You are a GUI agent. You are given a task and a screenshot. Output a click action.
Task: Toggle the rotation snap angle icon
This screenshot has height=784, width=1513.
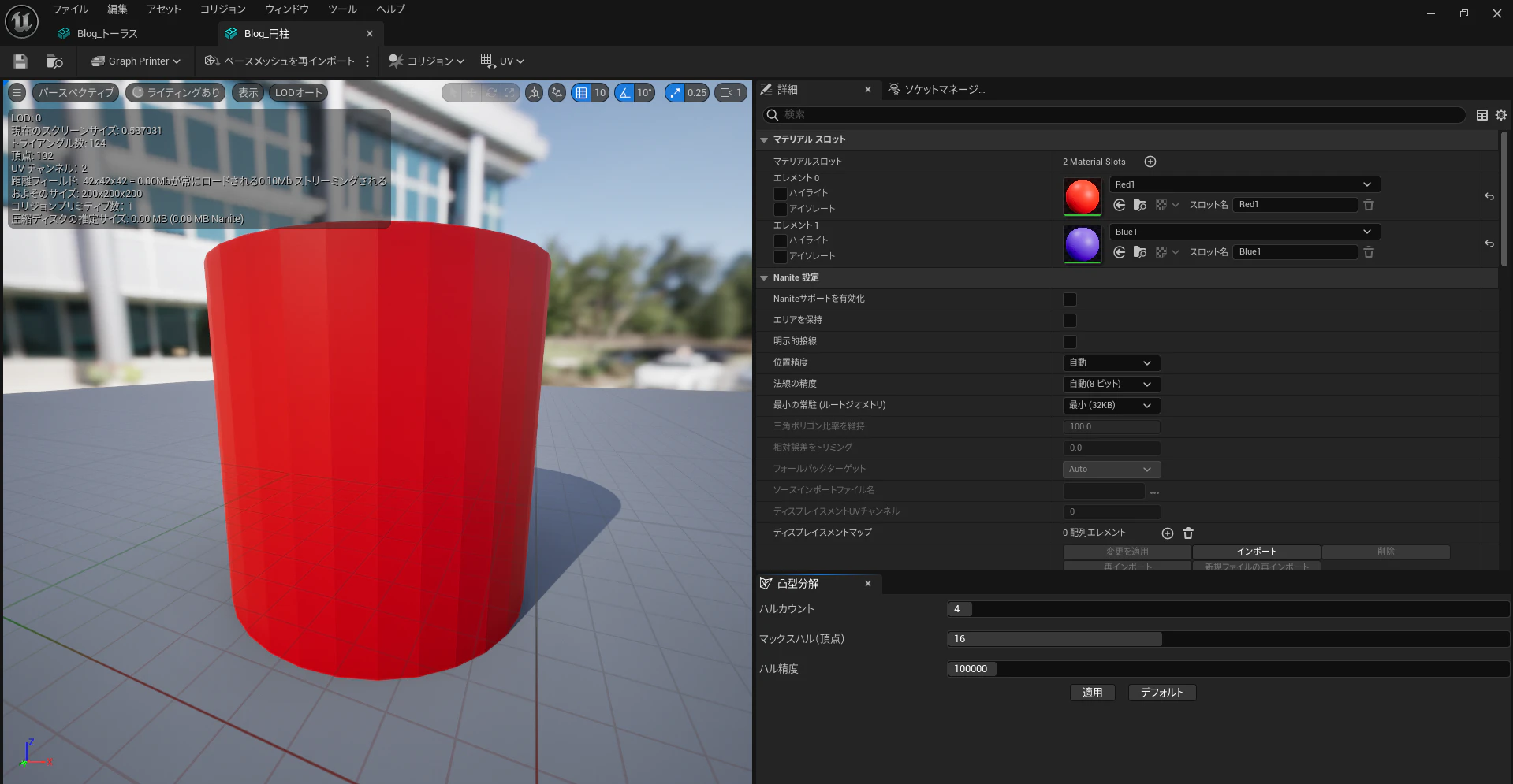coord(624,93)
